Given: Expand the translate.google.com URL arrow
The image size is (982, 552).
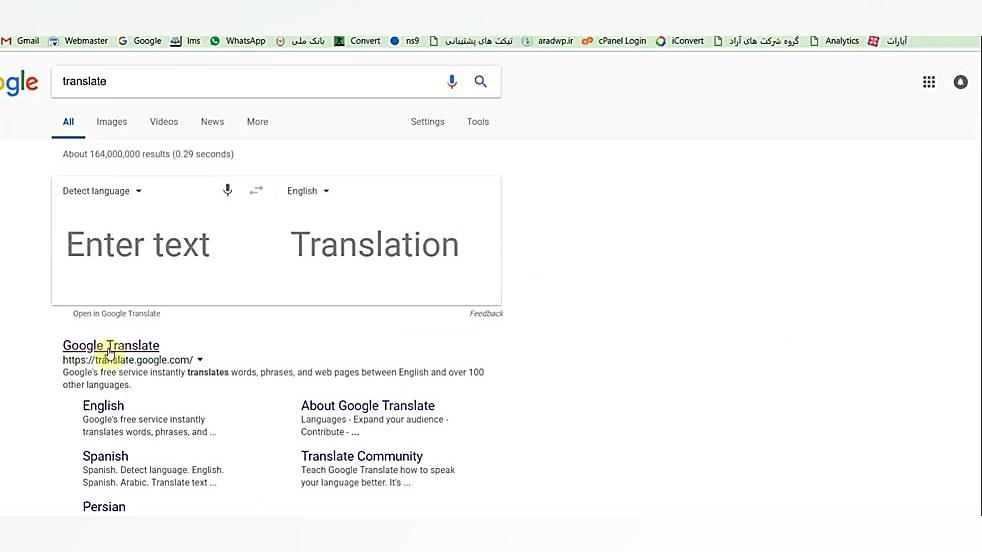Looking at the screenshot, I should pos(200,360).
